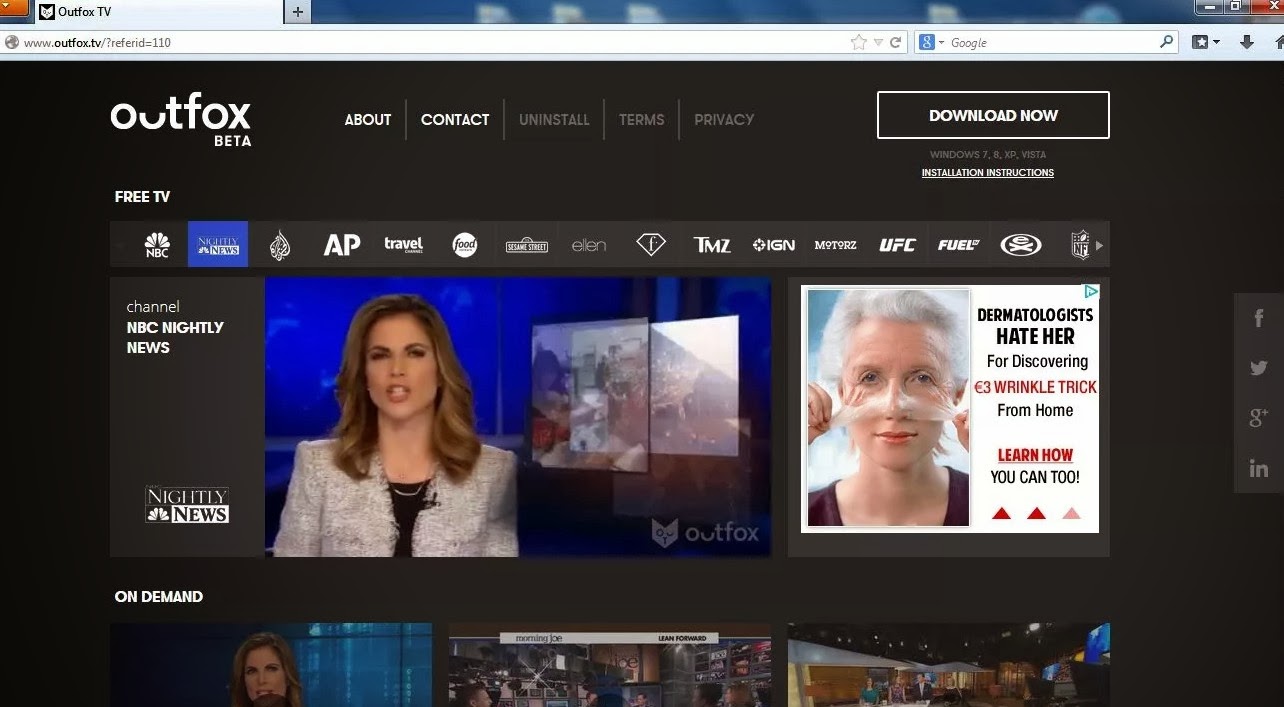Select the NBC channel icon

pos(157,245)
